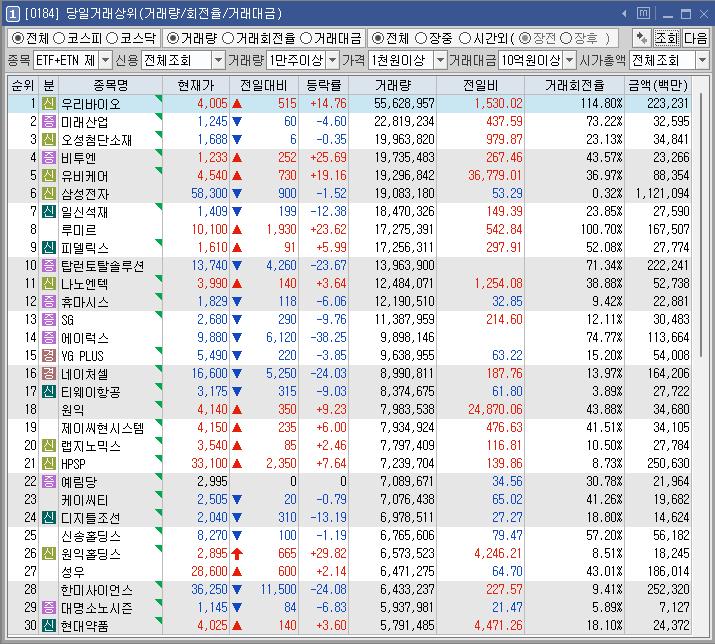Click the 경 badge icon for VG PLUS
Screen dimensions: 715x644
pos(49,355)
